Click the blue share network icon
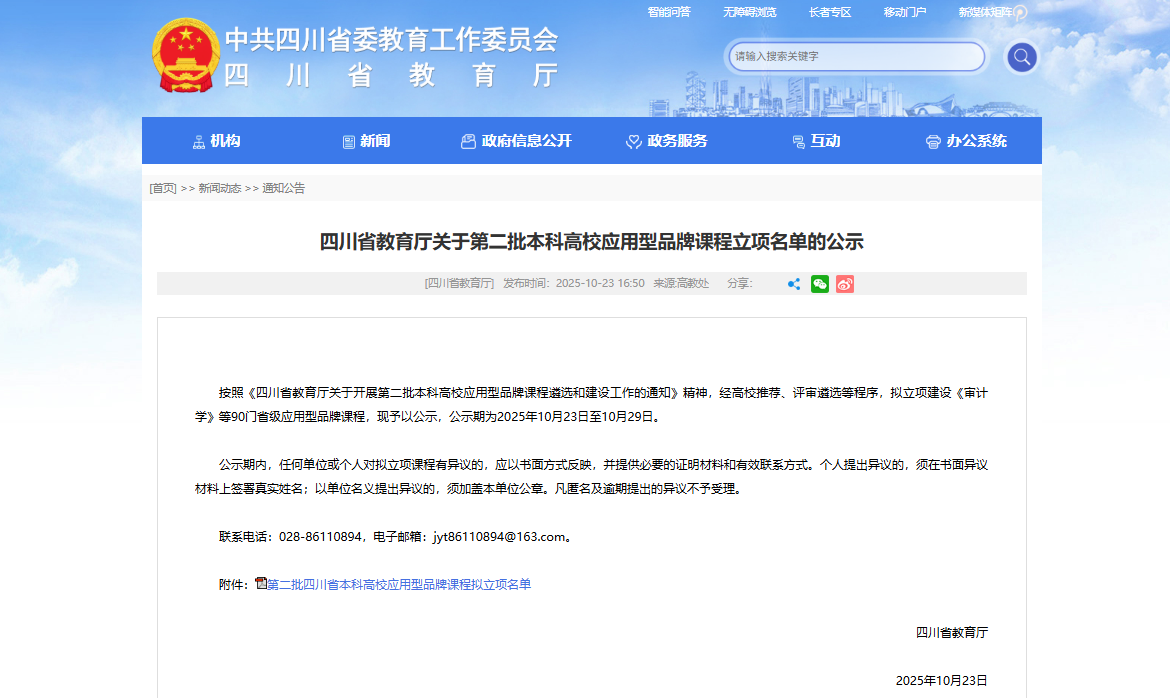 [x=793, y=284]
